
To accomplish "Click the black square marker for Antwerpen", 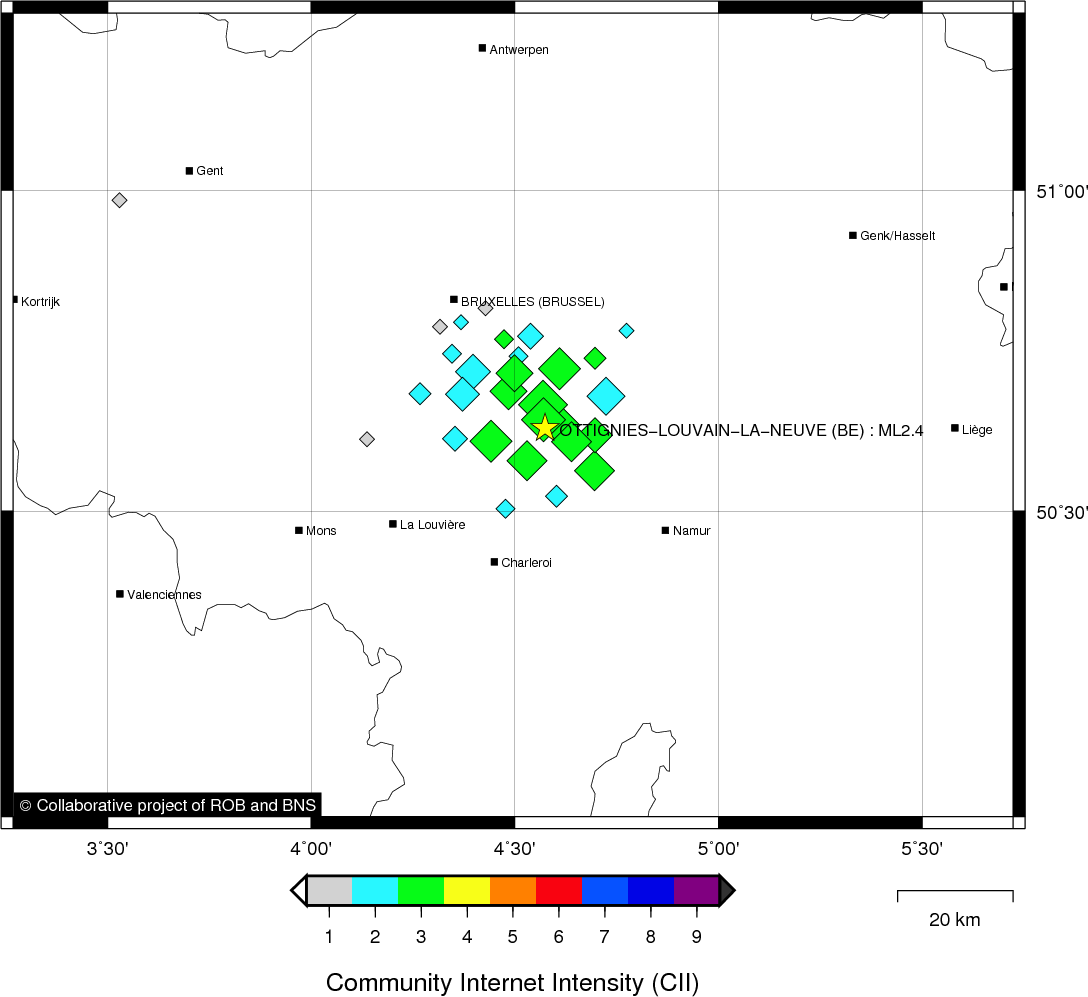I will (482, 48).
